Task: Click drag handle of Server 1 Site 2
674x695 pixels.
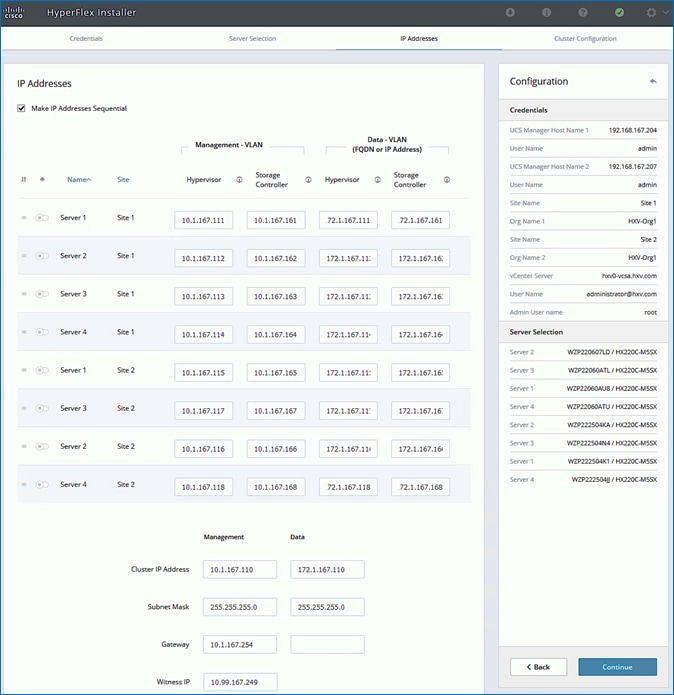Action: [x=24, y=370]
